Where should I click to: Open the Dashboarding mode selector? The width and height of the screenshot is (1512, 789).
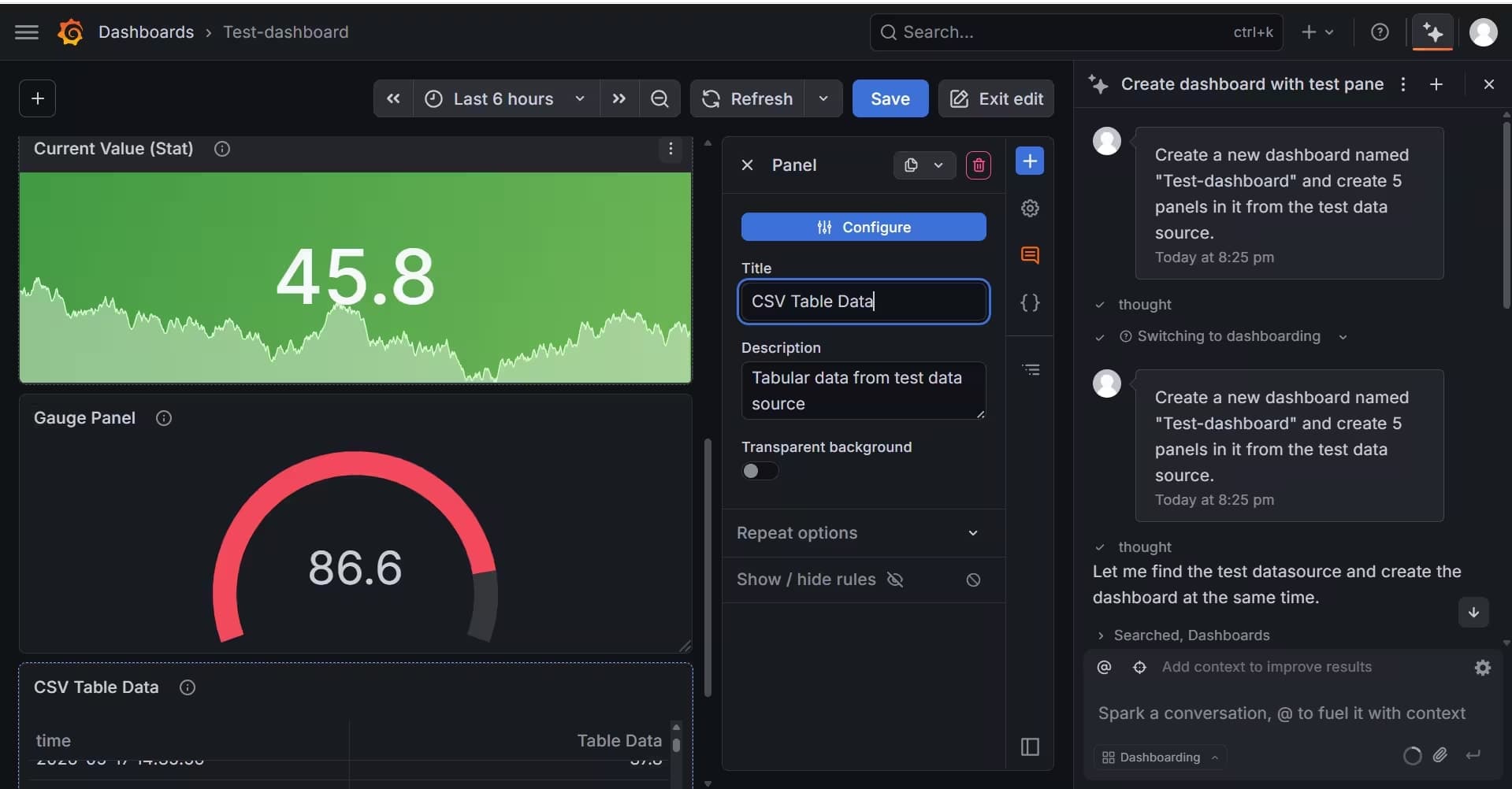coord(1160,758)
